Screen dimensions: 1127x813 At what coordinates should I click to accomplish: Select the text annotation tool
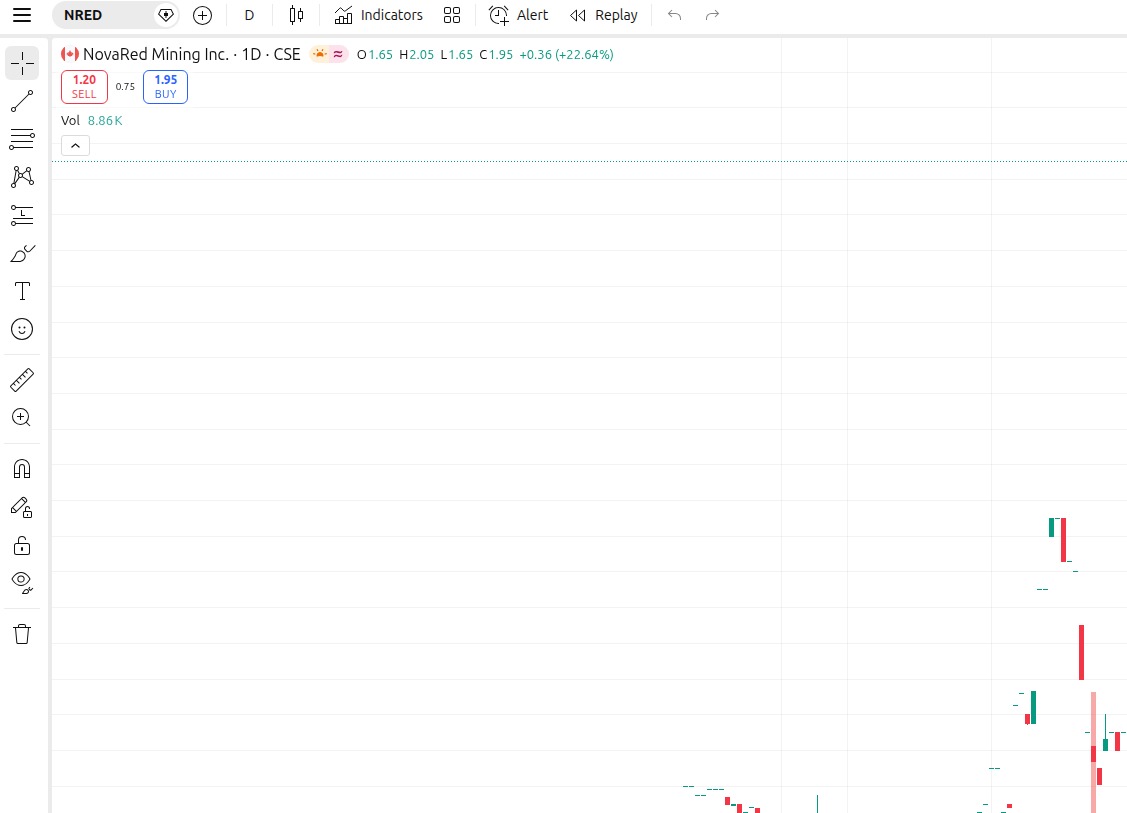tap(22, 291)
